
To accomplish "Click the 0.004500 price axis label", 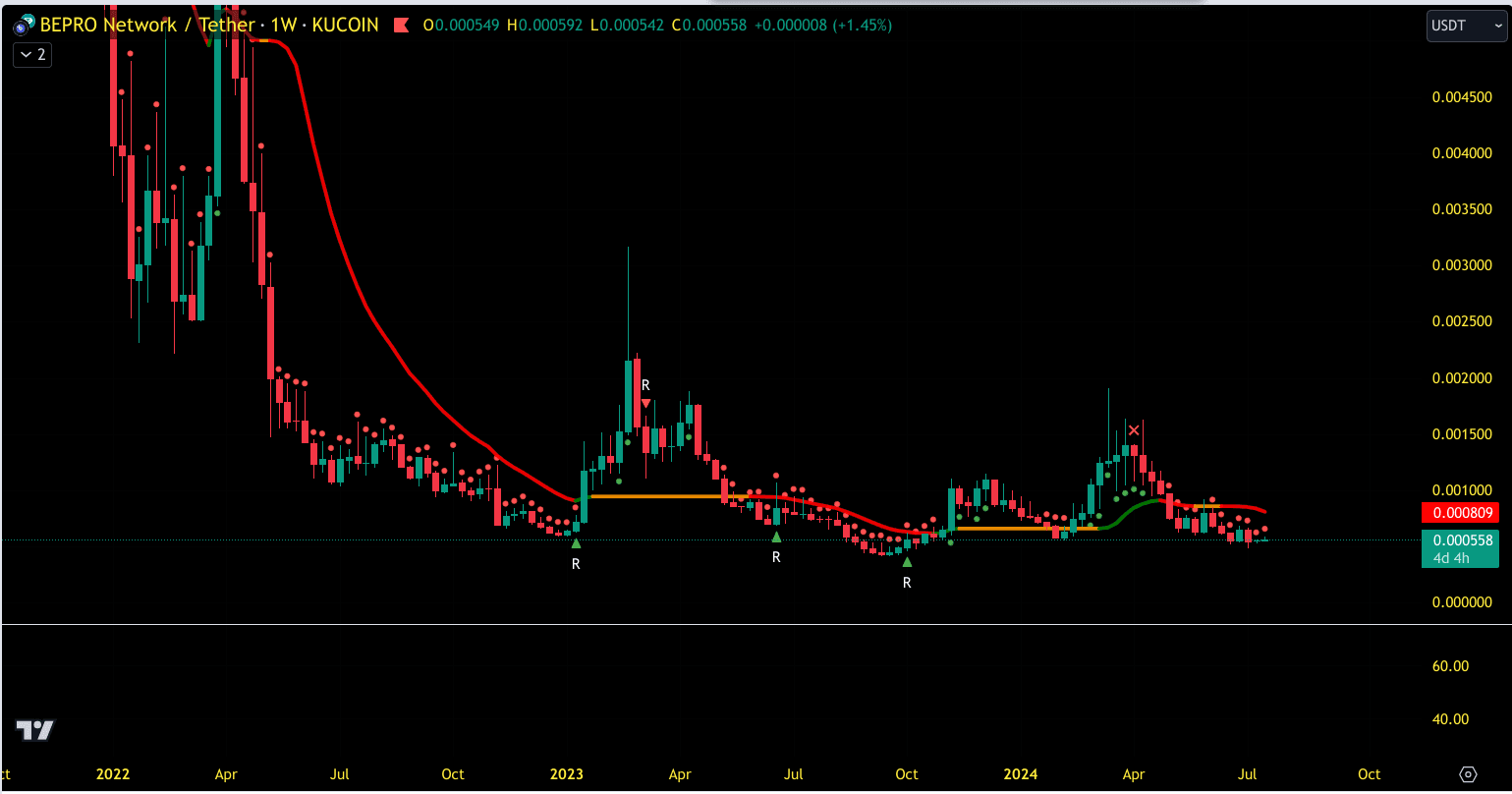I will (1463, 96).
